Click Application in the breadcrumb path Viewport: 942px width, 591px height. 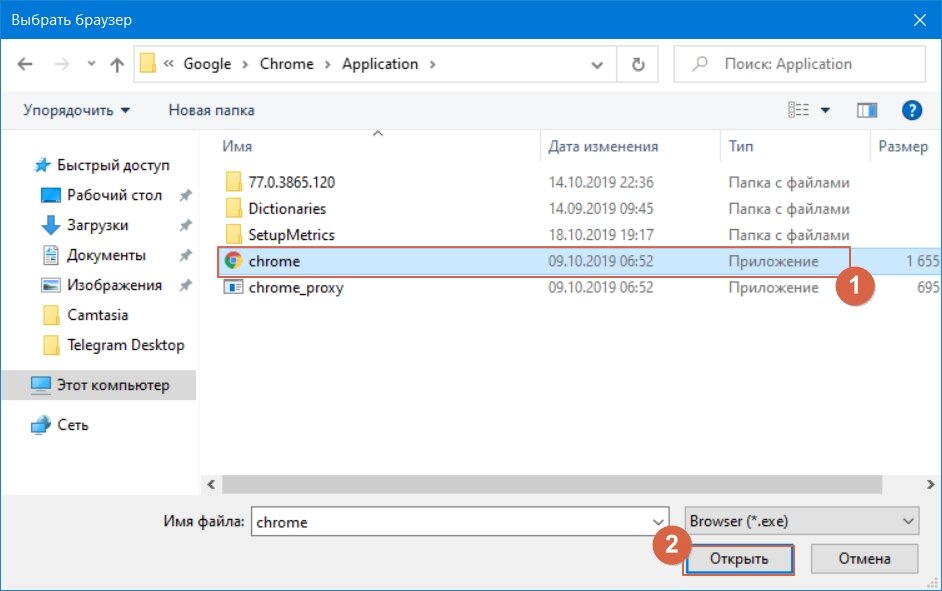pos(380,64)
